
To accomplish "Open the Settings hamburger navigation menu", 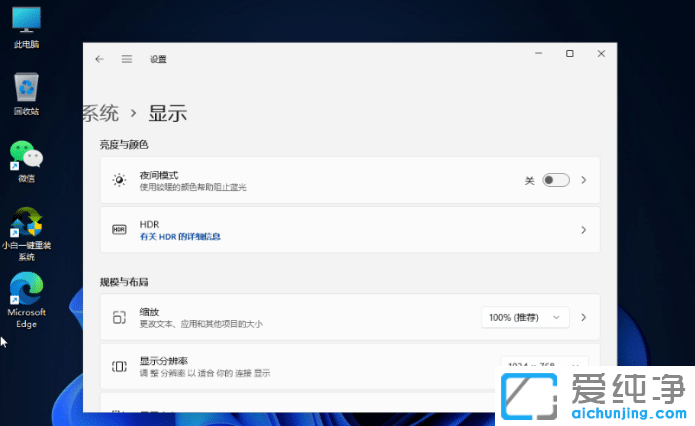I will [x=127, y=59].
